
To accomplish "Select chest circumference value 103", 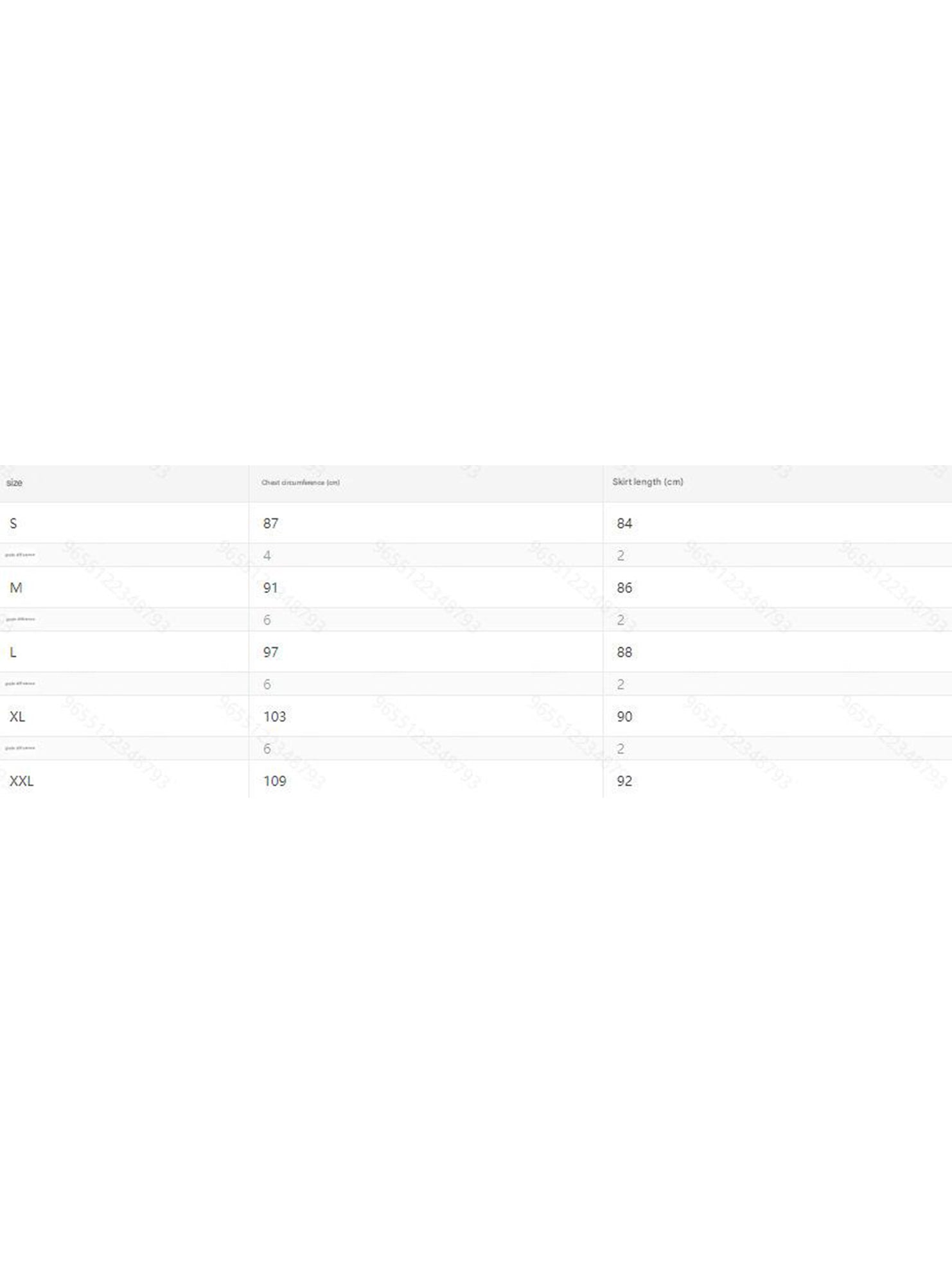I will (x=274, y=716).
